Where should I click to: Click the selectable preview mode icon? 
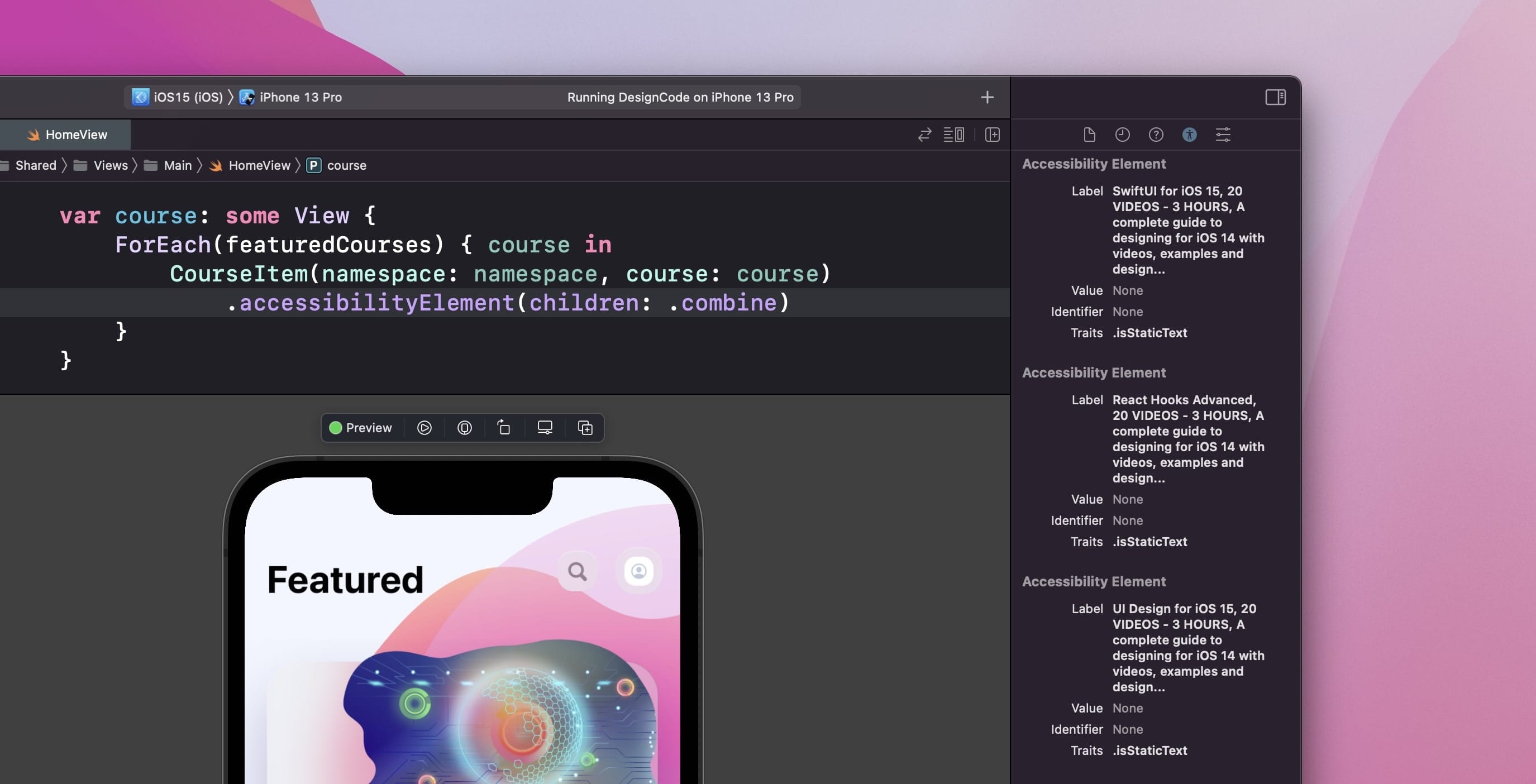tap(464, 428)
